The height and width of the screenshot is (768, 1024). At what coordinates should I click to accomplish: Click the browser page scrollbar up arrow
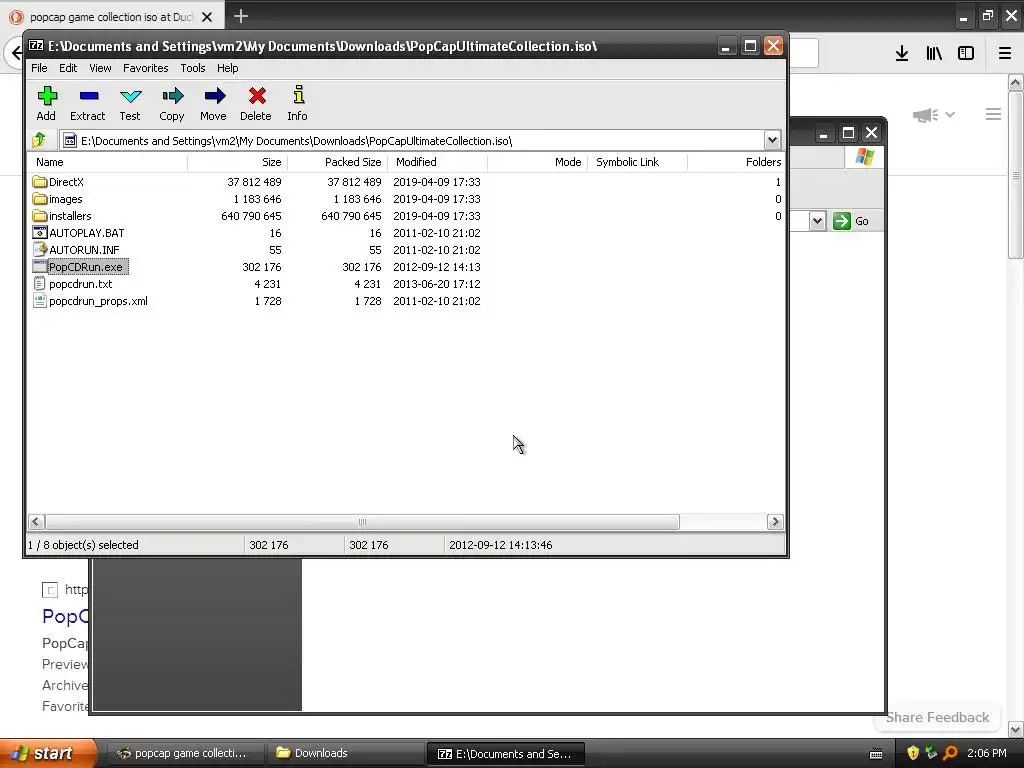1015,82
